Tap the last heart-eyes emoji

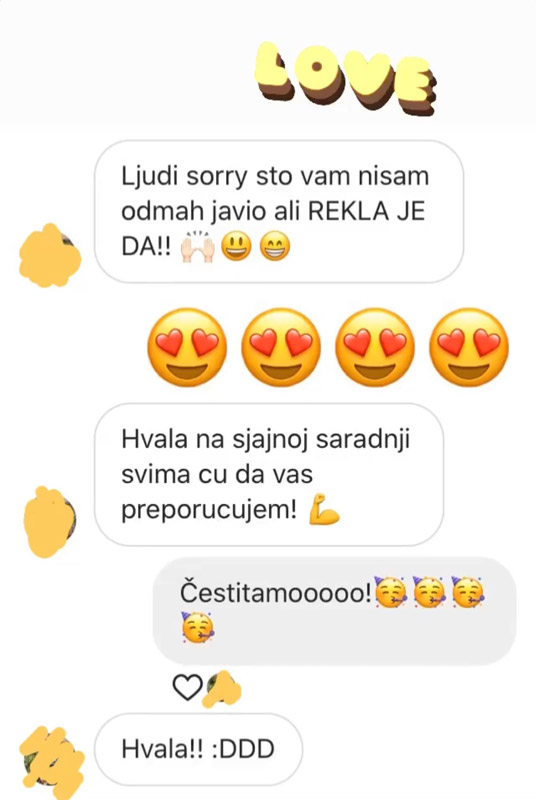tap(468, 347)
